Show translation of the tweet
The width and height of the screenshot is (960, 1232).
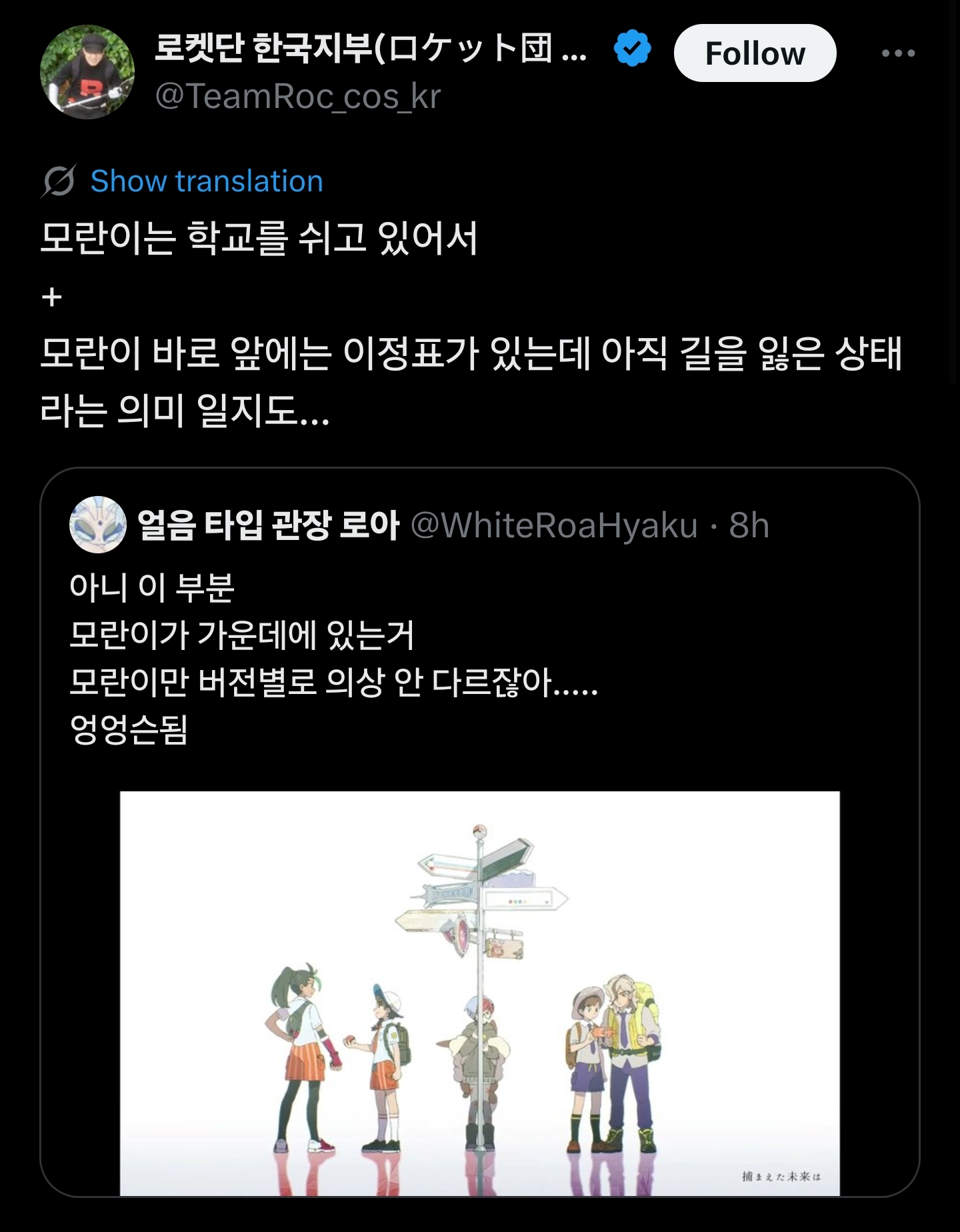207,181
